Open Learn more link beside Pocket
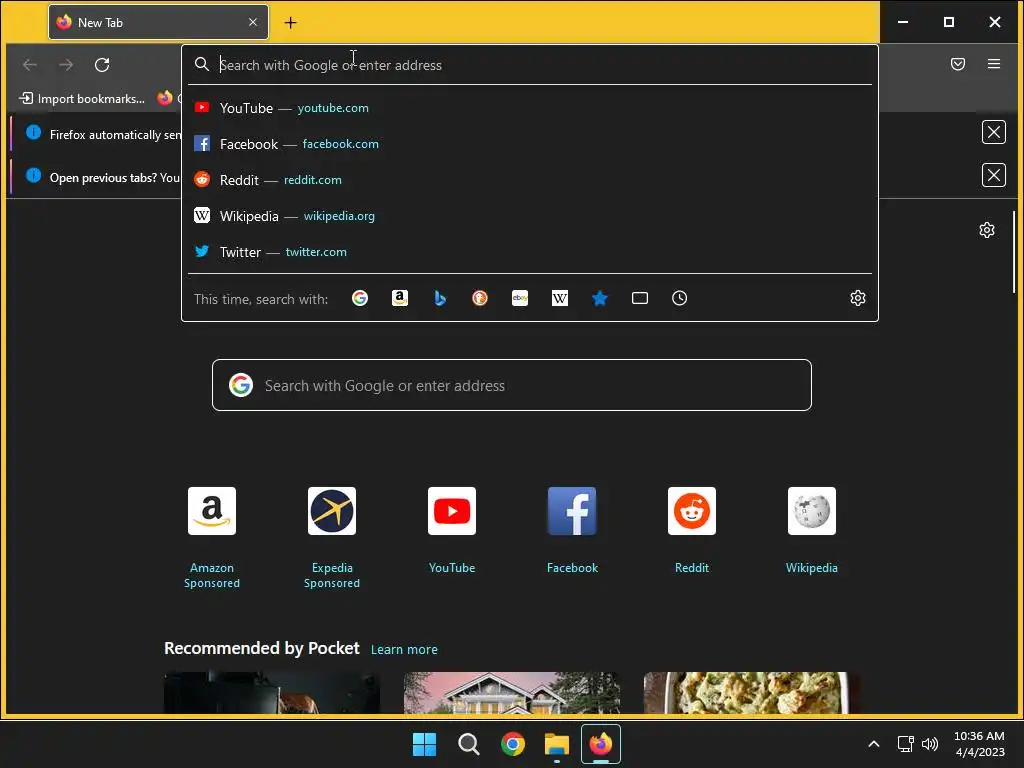Screen dimensions: 1024x768 pos(404,650)
